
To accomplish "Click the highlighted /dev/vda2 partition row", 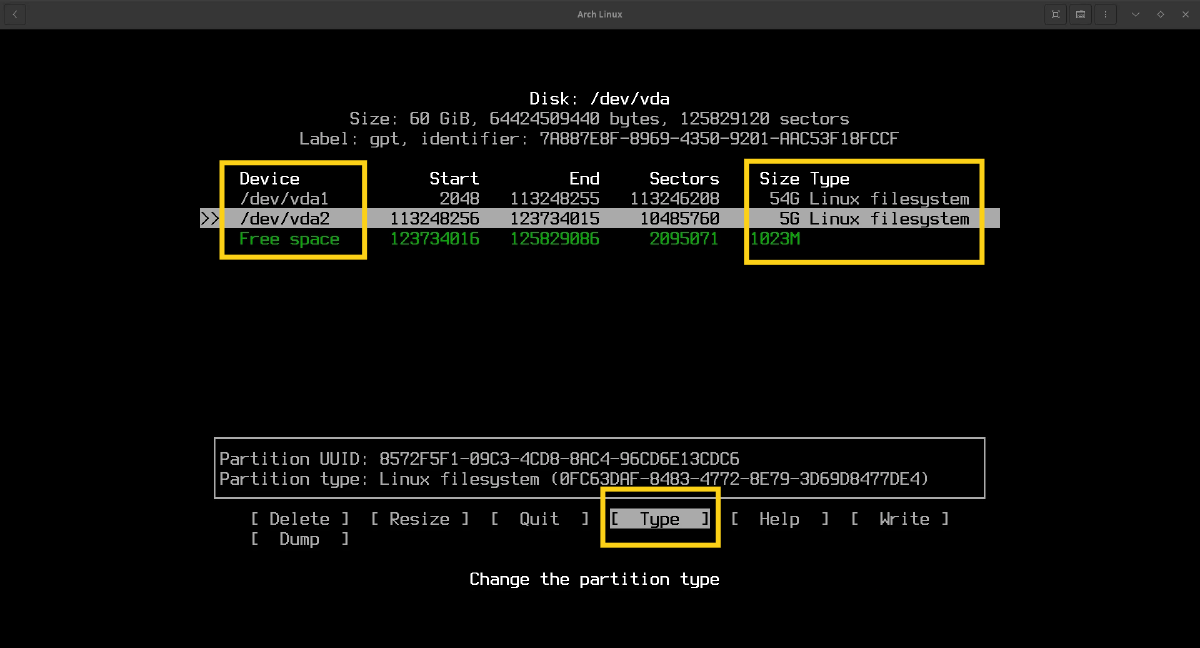I will click(284, 219).
